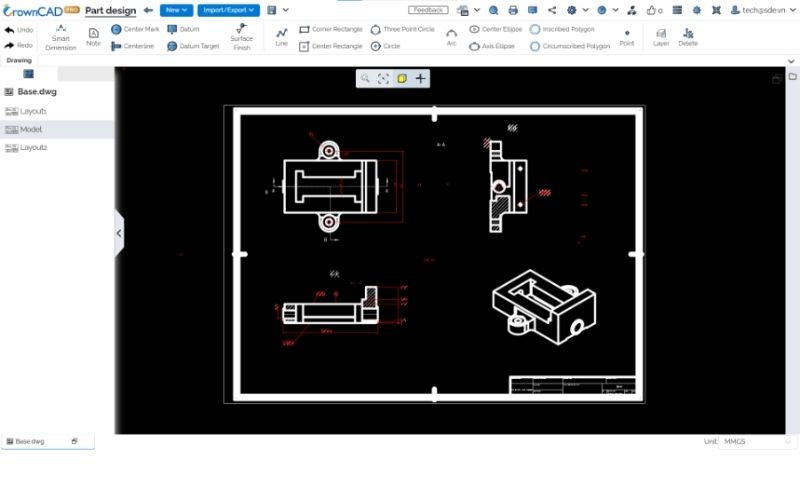This screenshot has height=500, width=800.
Task: Add a Surface Finish symbol
Action: (x=241, y=37)
